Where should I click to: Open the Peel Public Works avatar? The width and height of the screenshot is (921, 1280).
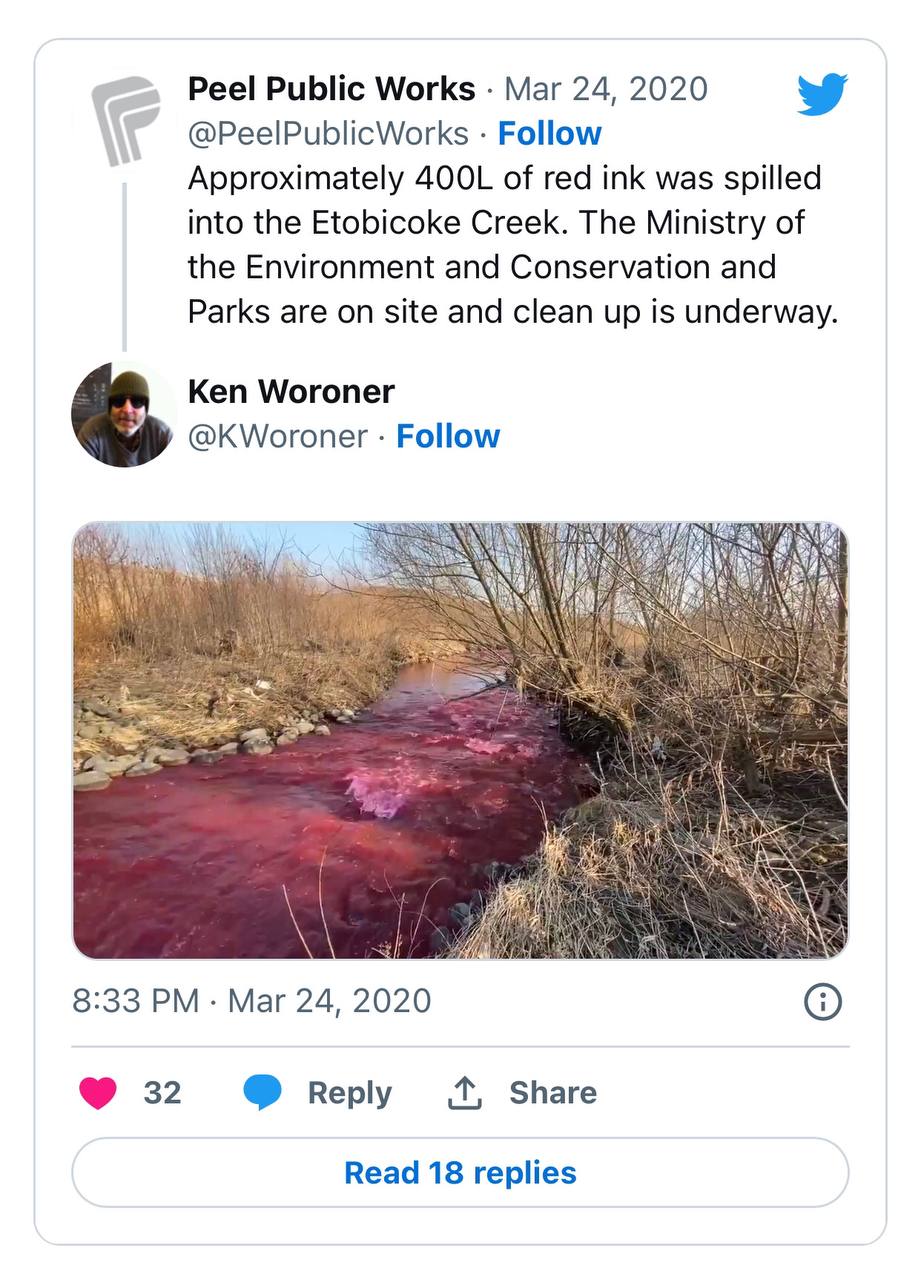125,121
